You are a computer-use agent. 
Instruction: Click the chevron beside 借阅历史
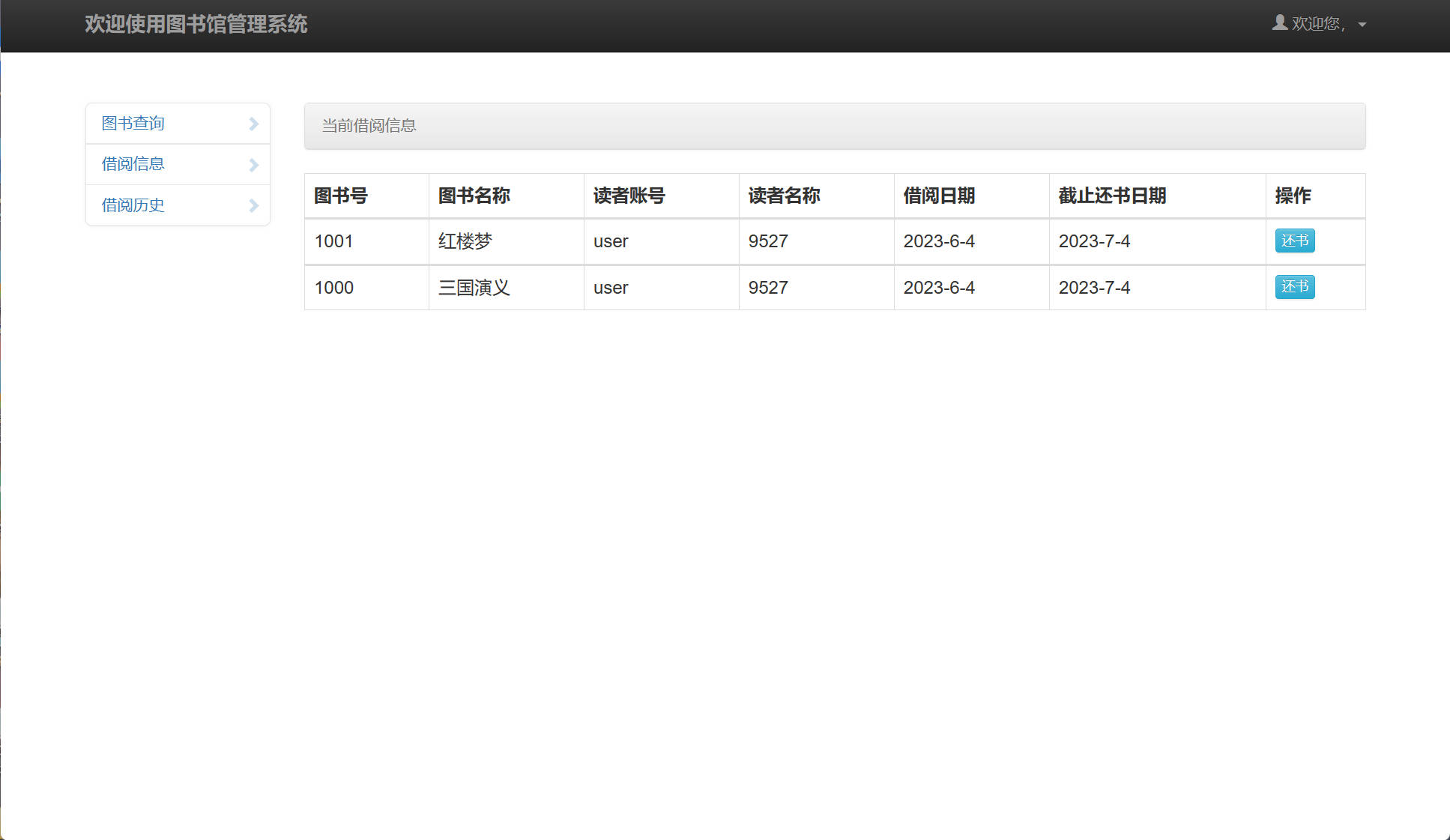coord(253,205)
